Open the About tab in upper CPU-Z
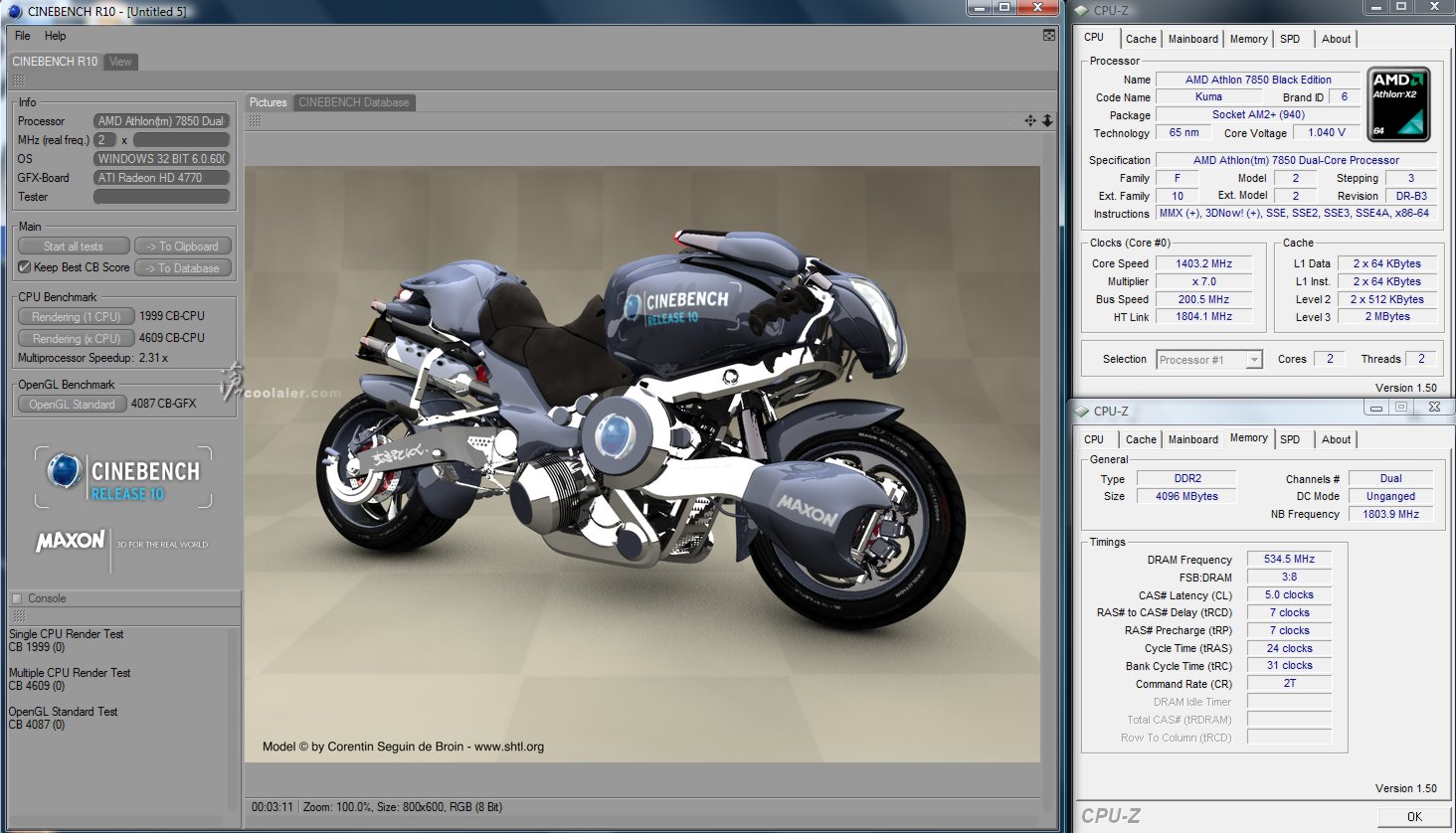 1336,39
